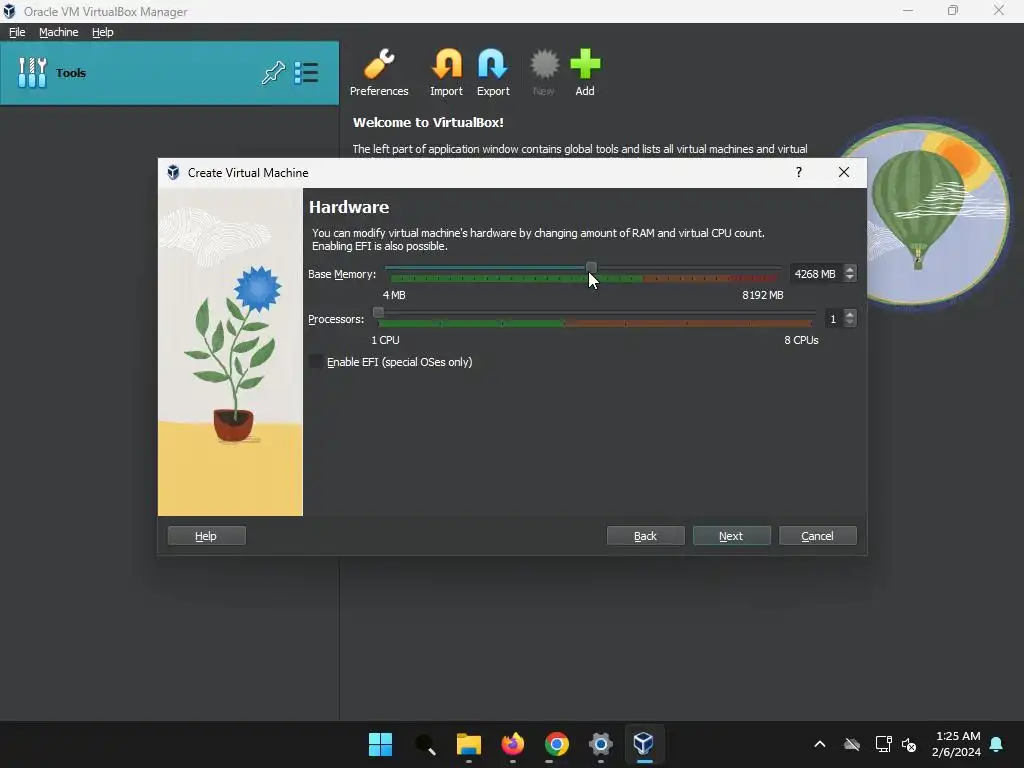Click the 8192 MB maximum memory label

pyautogui.click(x=762, y=295)
